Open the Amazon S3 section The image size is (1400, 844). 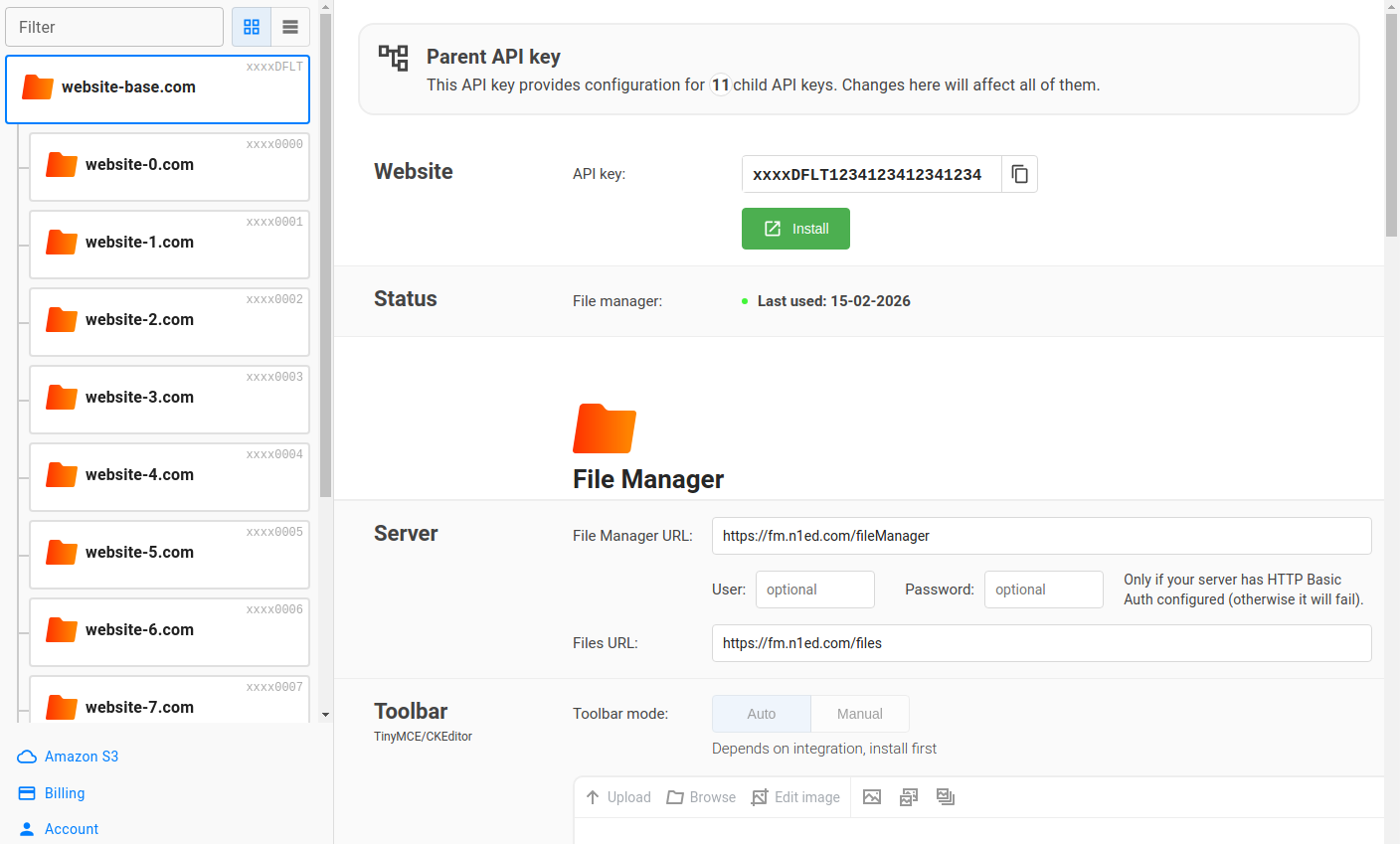[79, 756]
